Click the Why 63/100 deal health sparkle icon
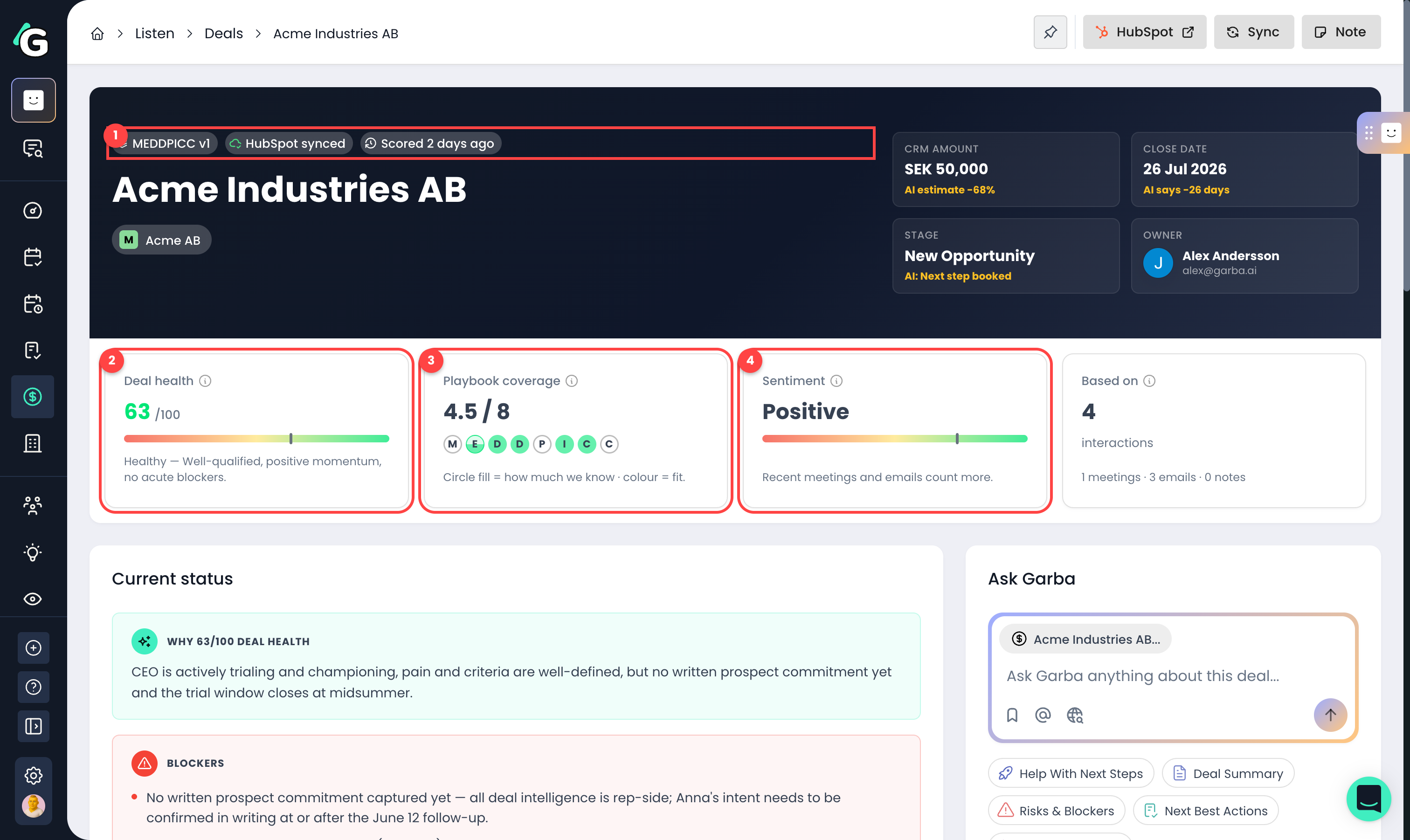The height and width of the screenshot is (840, 1410). [x=145, y=641]
